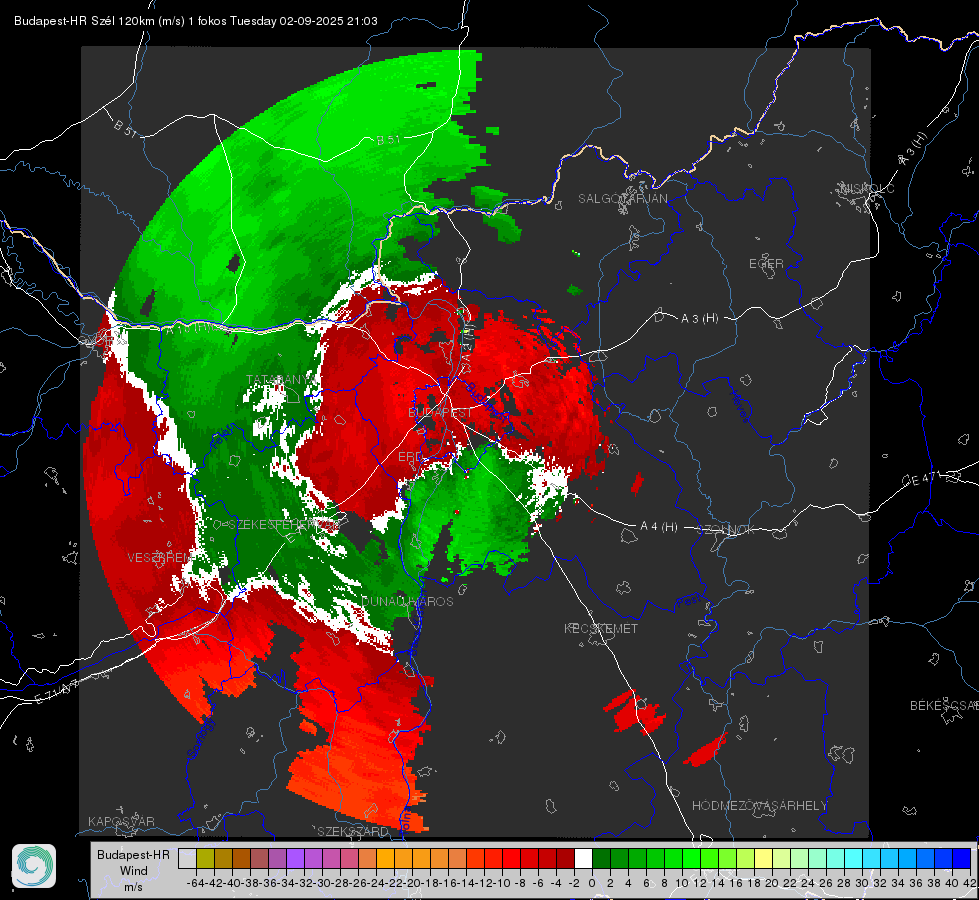Click the KECSKEMET city label

(x=601, y=628)
